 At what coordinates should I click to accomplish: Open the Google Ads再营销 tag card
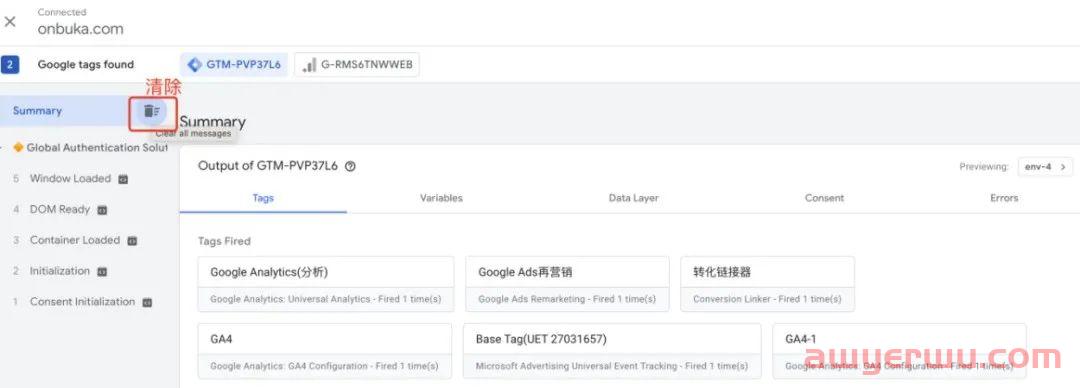(x=567, y=284)
